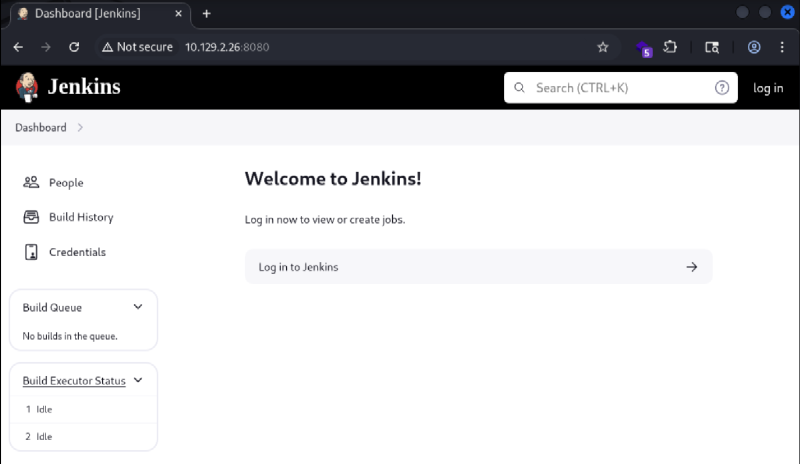Viewport: 800px width, 464px height.
Task: Bookmark this page with the star icon
Action: click(x=603, y=47)
